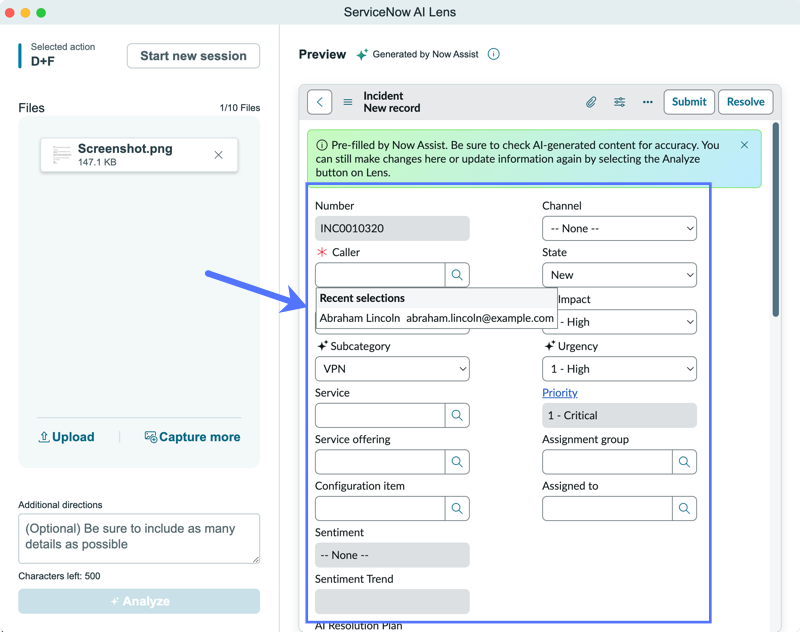Open the Impact dropdown
Screen dimensions: 800x632
[x=627, y=322]
